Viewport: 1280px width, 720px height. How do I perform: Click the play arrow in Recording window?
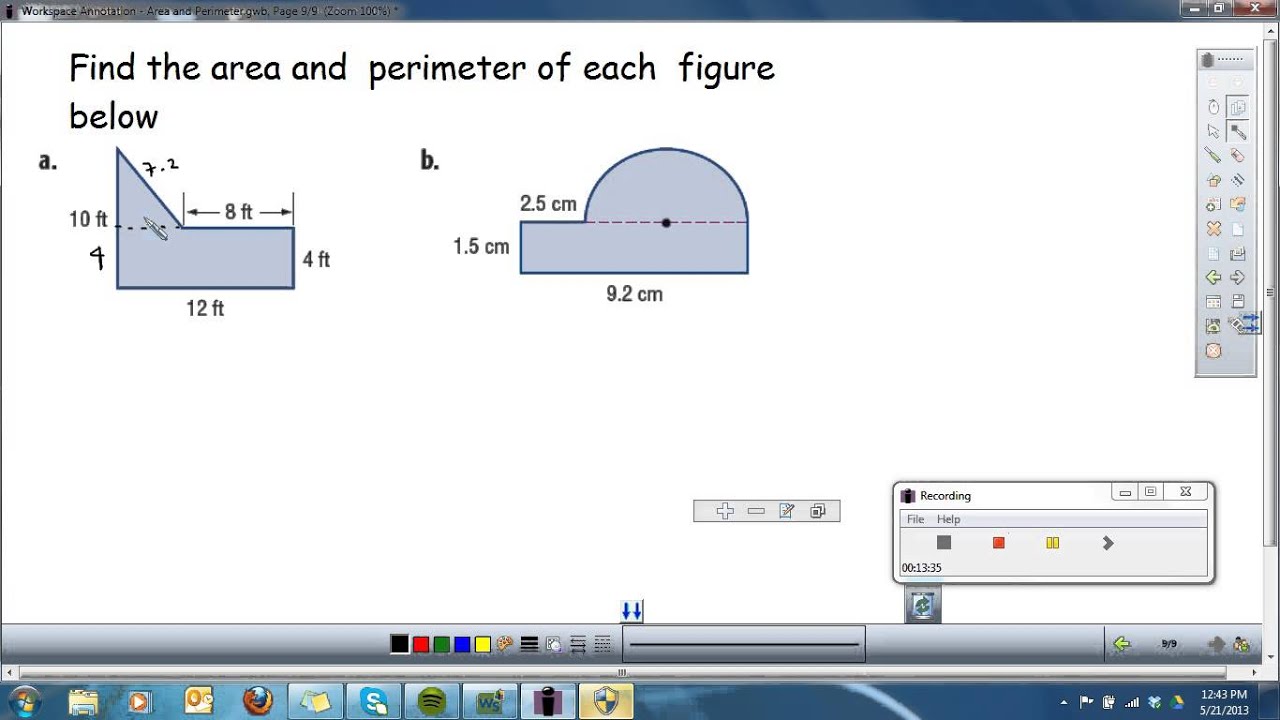pyautogui.click(x=1107, y=542)
